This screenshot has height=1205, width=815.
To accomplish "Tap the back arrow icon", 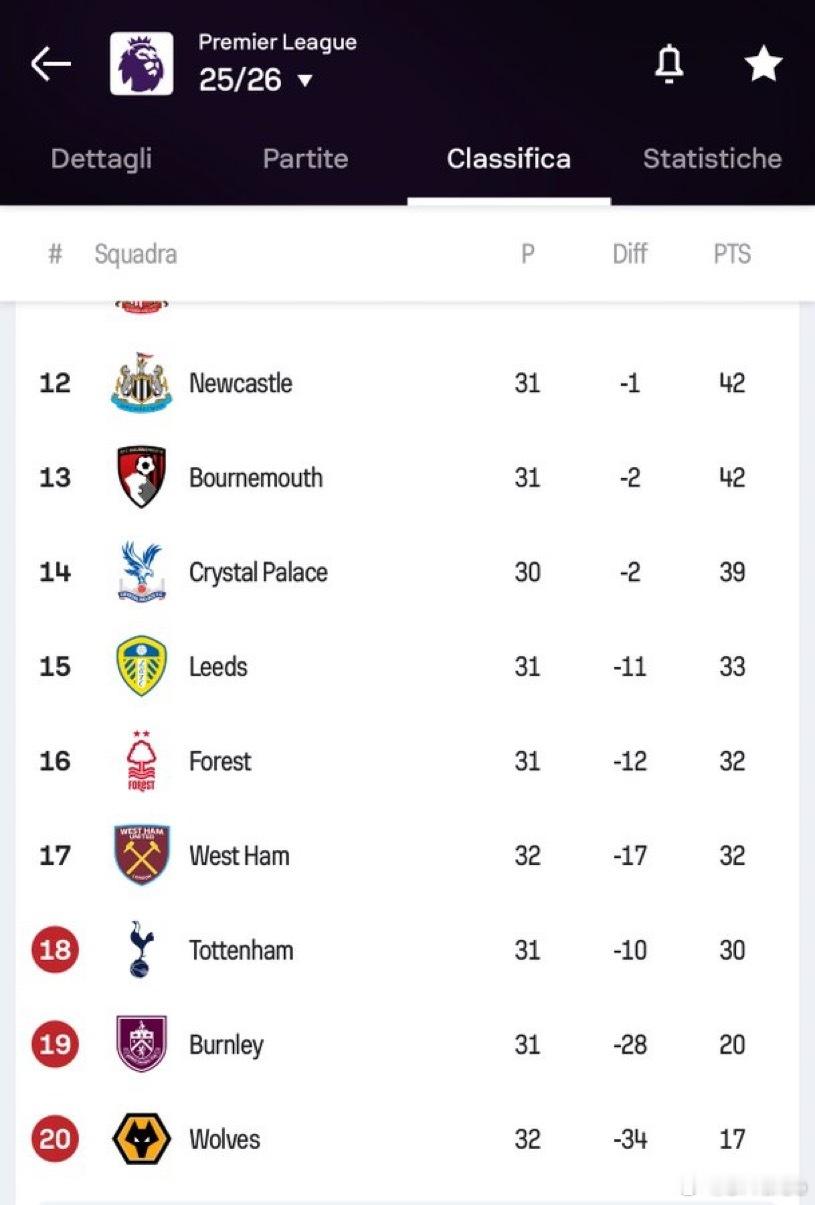I will coord(50,65).
